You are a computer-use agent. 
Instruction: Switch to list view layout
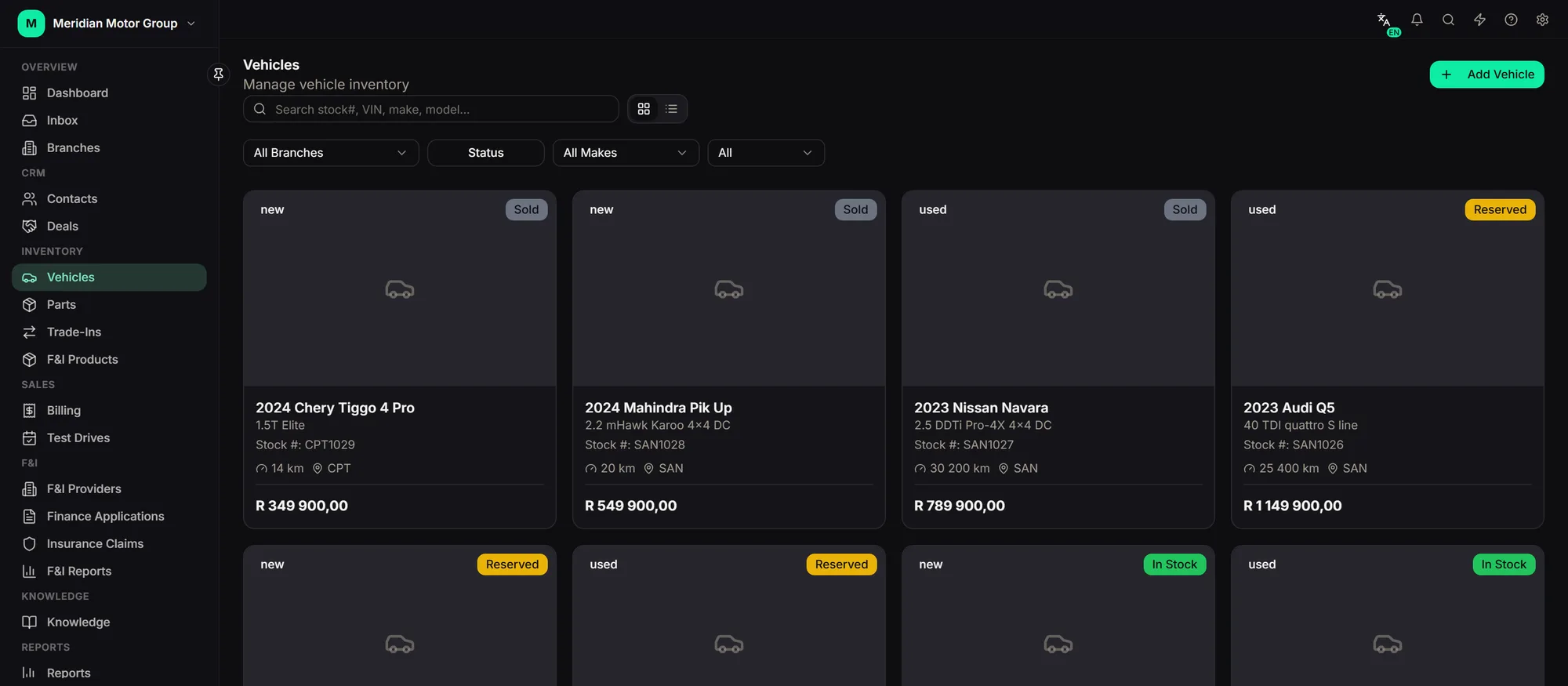671,109
